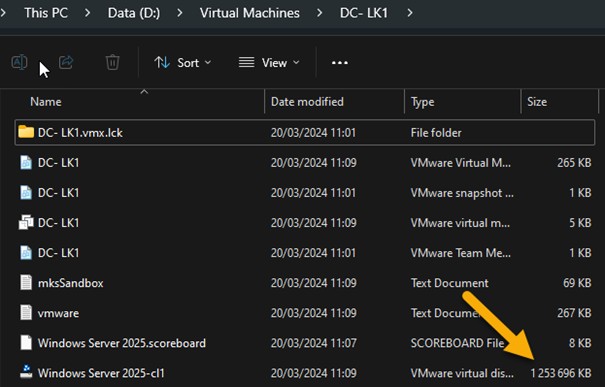
Task: Sort by the Name column header
Action: click(46, 102)
